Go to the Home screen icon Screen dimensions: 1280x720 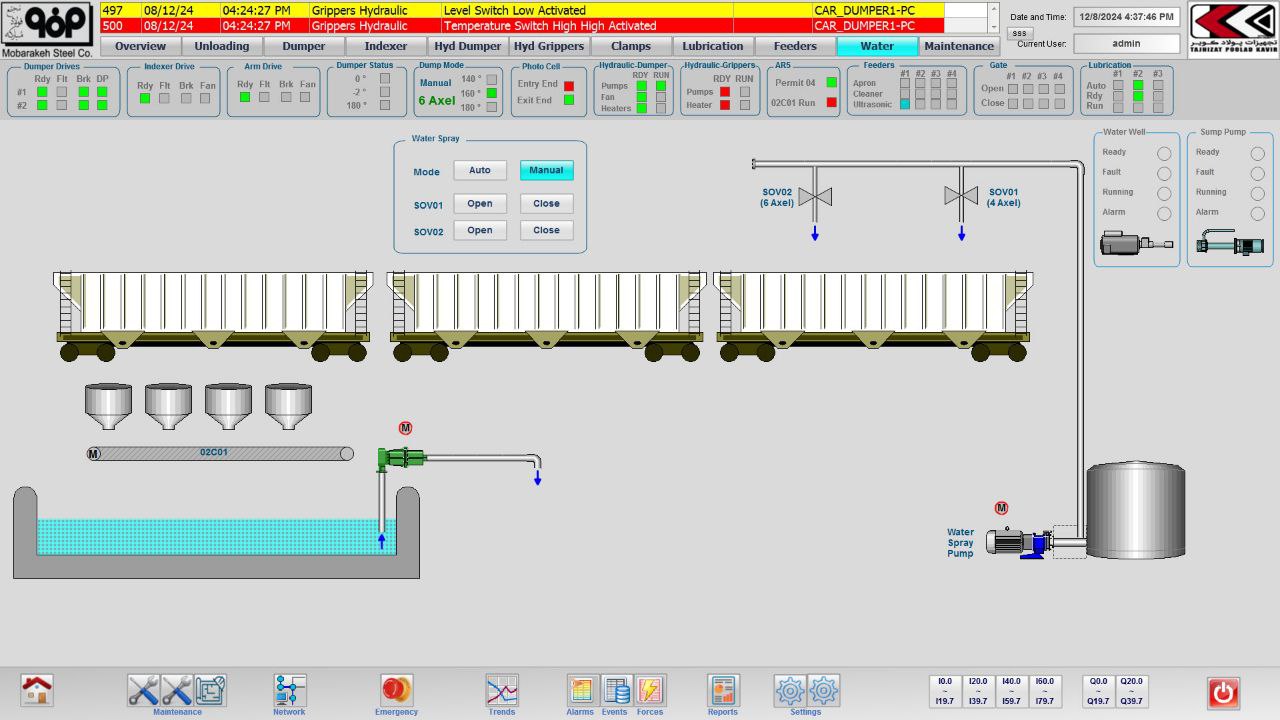tap(37, 690)
